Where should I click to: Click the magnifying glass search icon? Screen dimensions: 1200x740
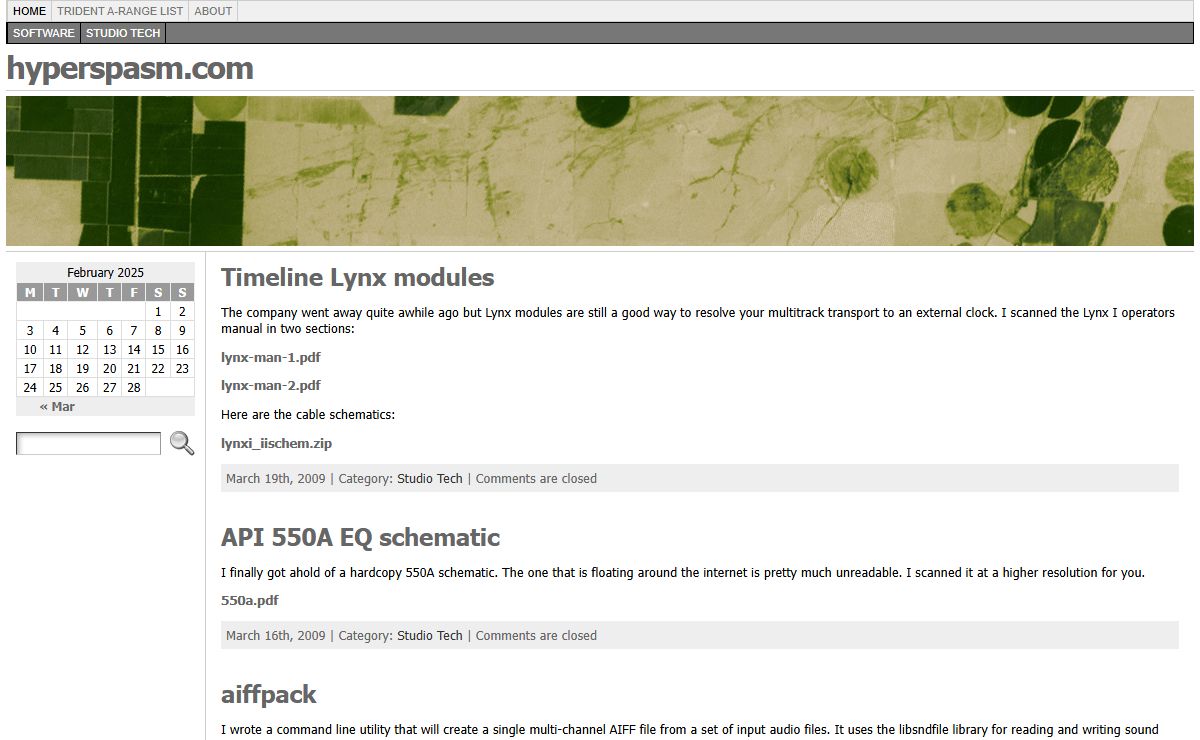pyautogui.click(x=181, y=443)
